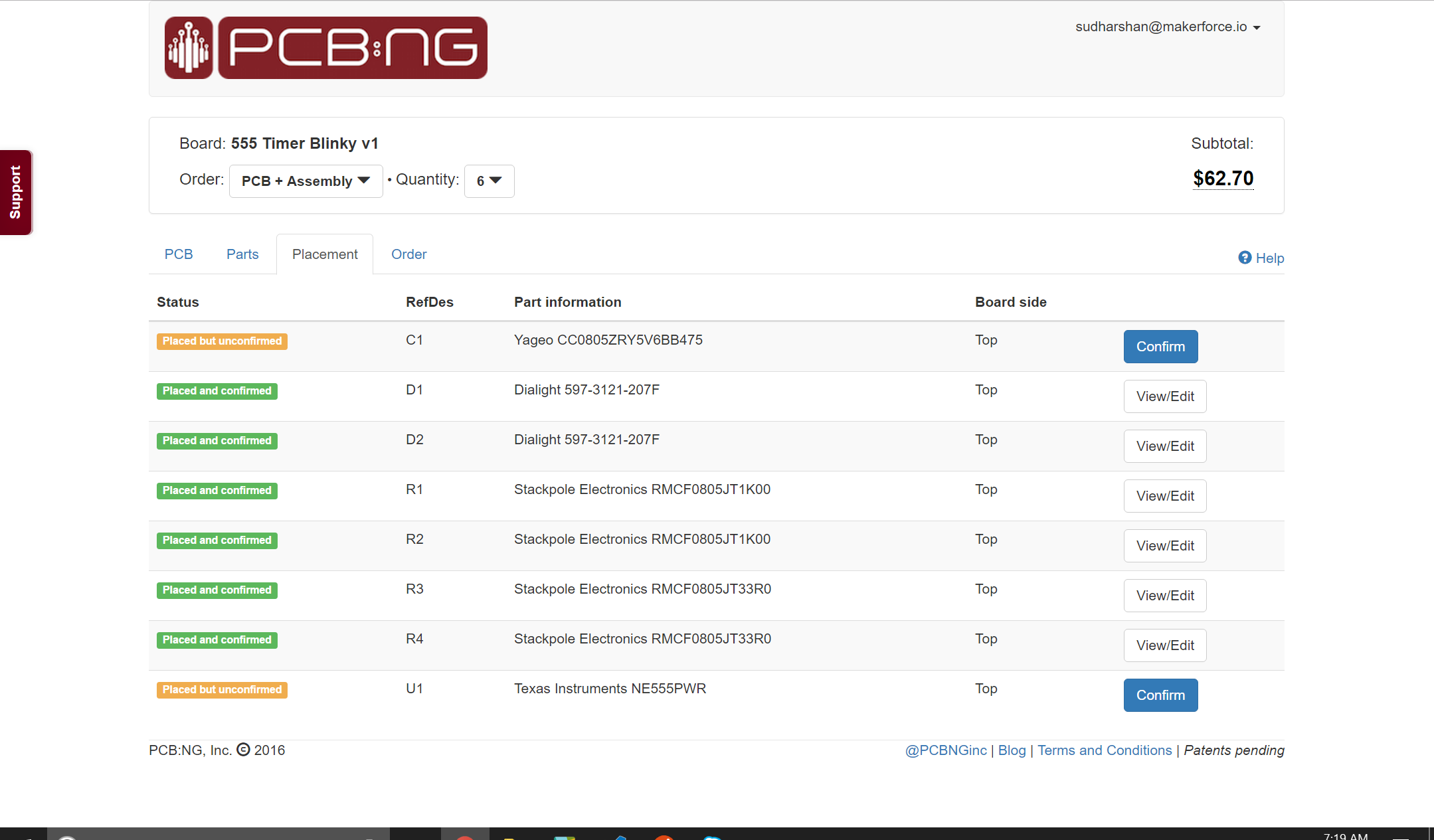The height and width of the screenshot is (840, 1434).
Task: Click R1 'Stackpole Electronics RMCF0805JT1K00' text
Action: (x=642, y=489)
